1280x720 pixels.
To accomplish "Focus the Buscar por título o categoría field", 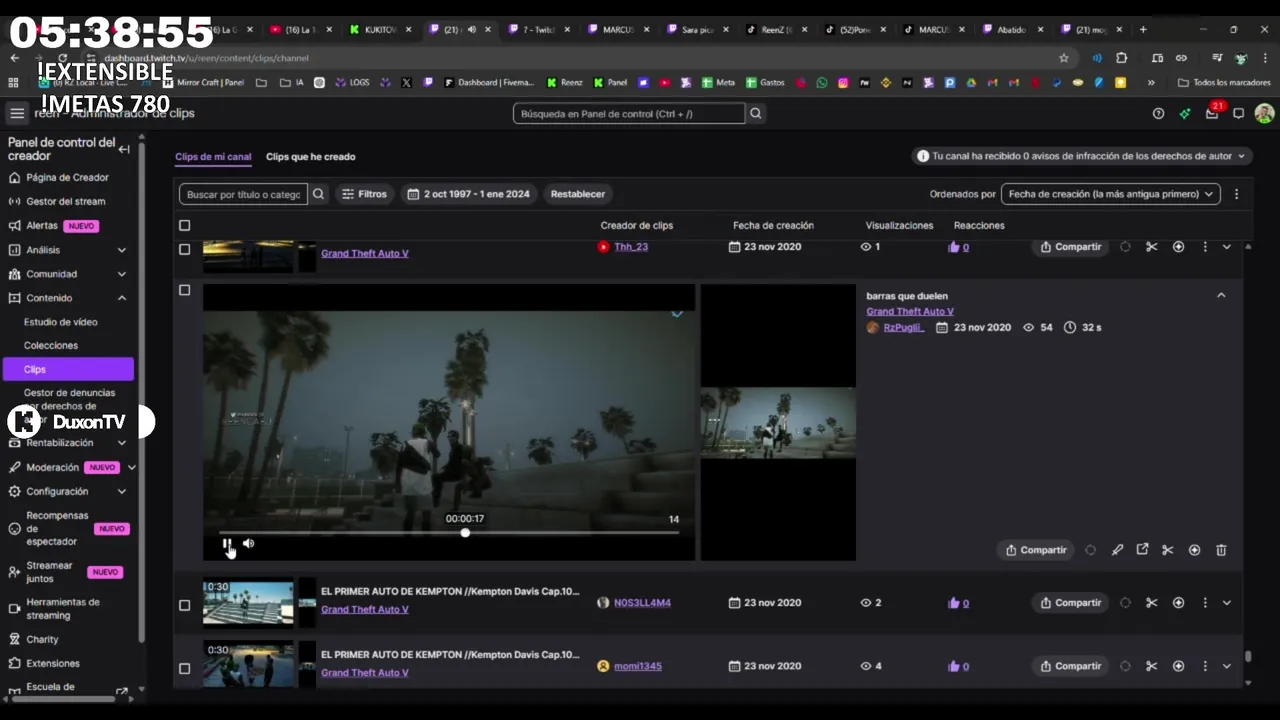I will (x=244, y=194).
